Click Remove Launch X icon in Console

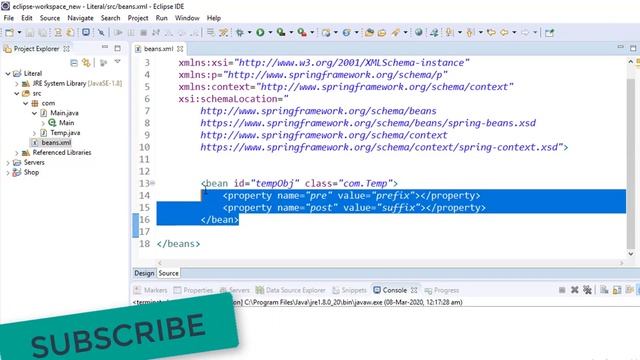pyautogui.click(x=575, y=290)
